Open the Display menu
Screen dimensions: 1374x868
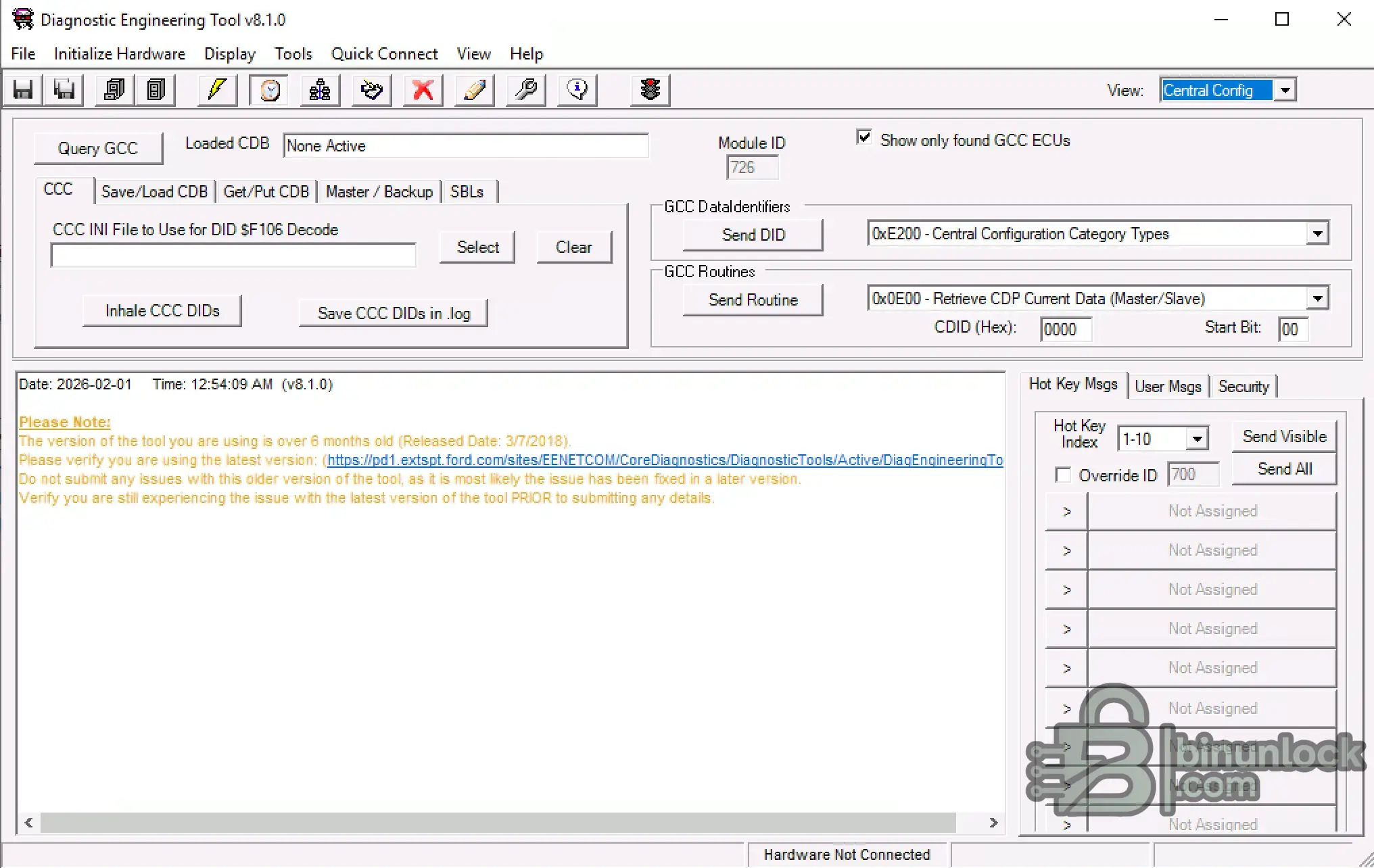click(230, 54)
